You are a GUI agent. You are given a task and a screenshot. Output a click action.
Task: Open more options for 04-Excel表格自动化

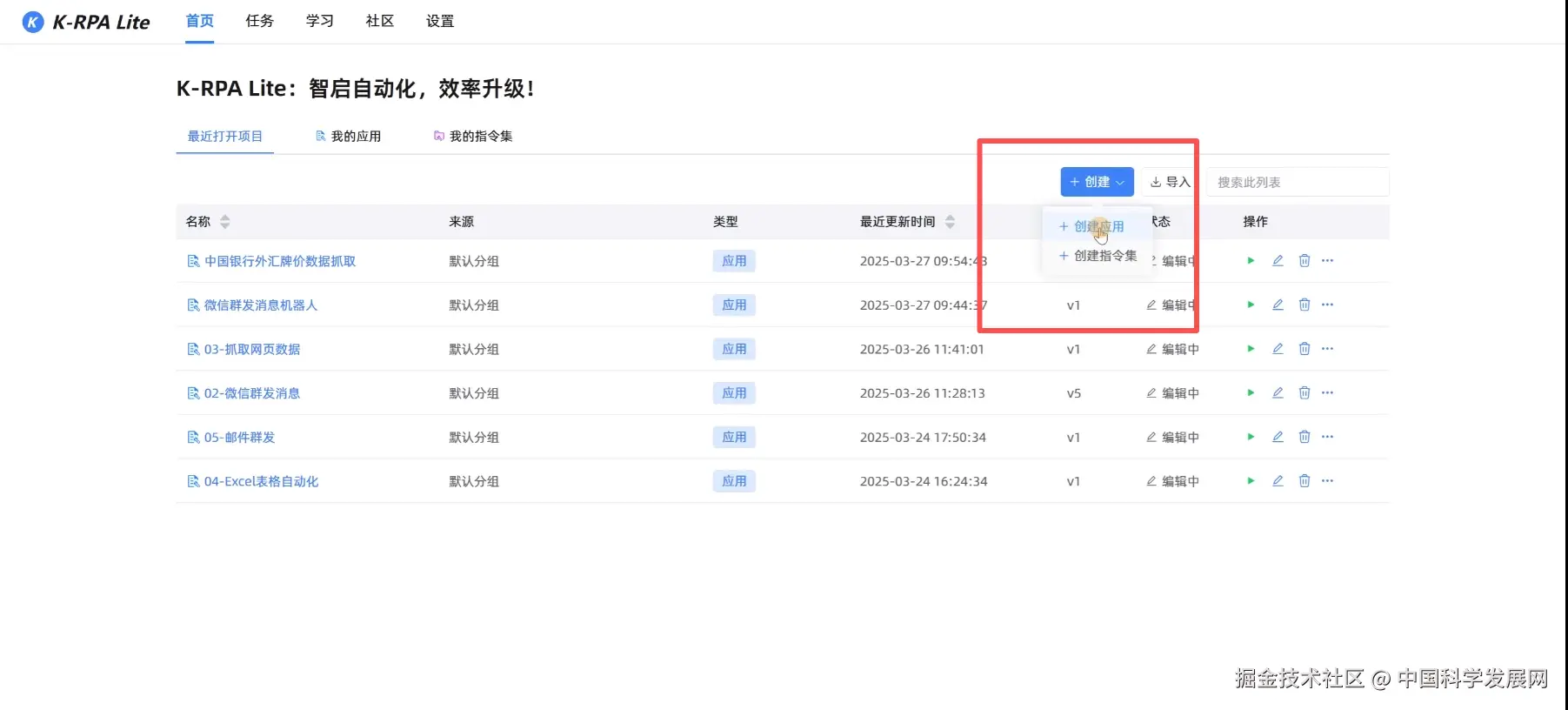coord(1327,480)
